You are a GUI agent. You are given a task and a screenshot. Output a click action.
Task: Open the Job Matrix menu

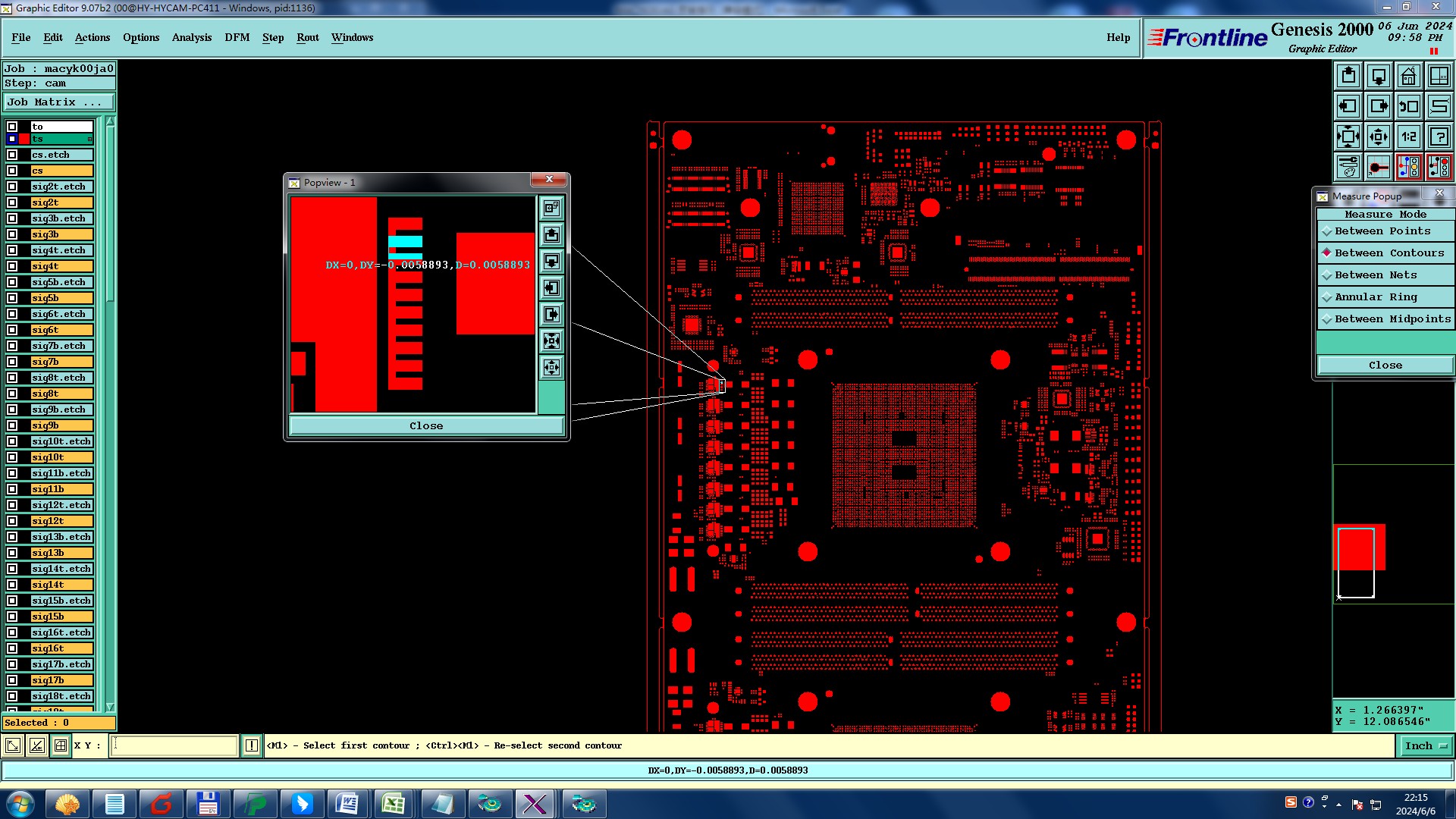click(x=59, y=102)
